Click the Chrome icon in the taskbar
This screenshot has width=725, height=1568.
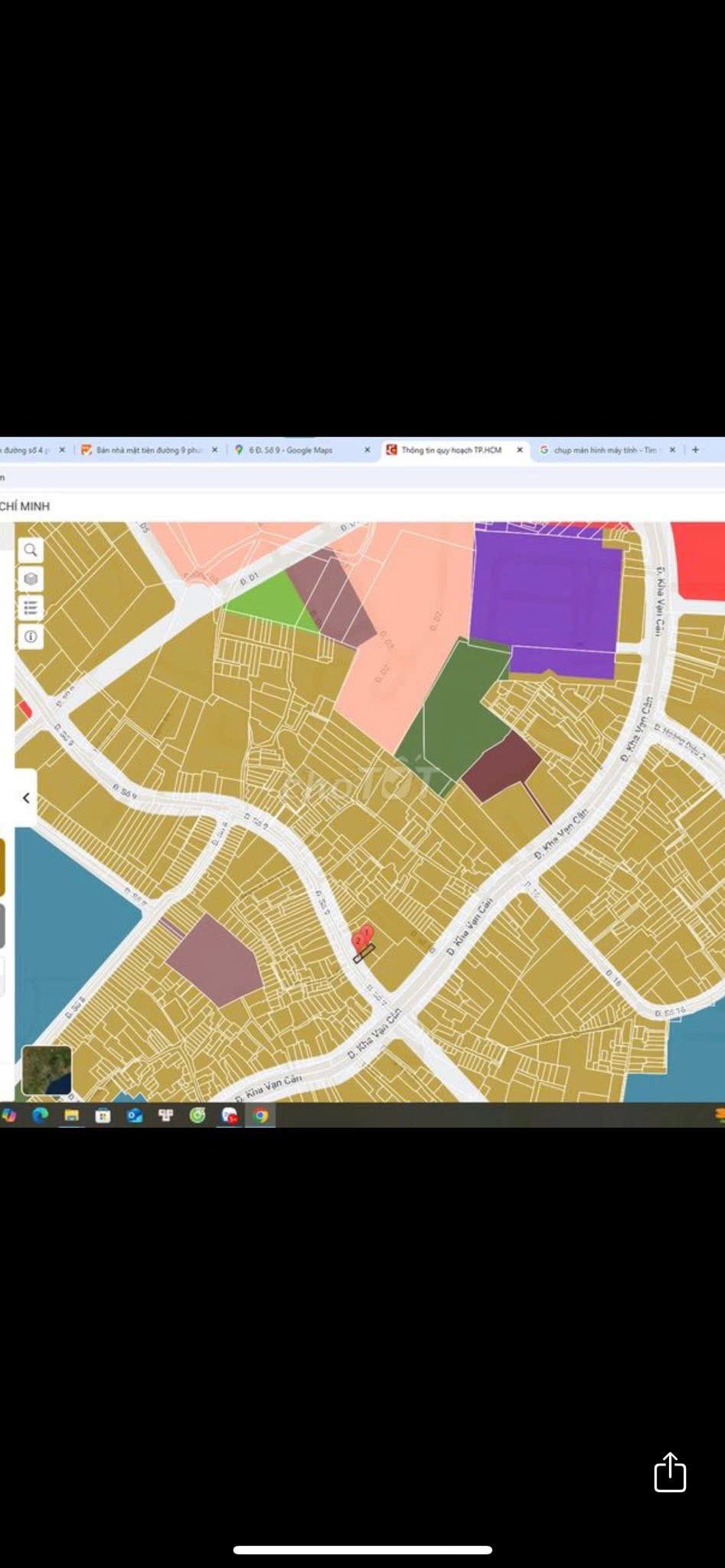260,1116
